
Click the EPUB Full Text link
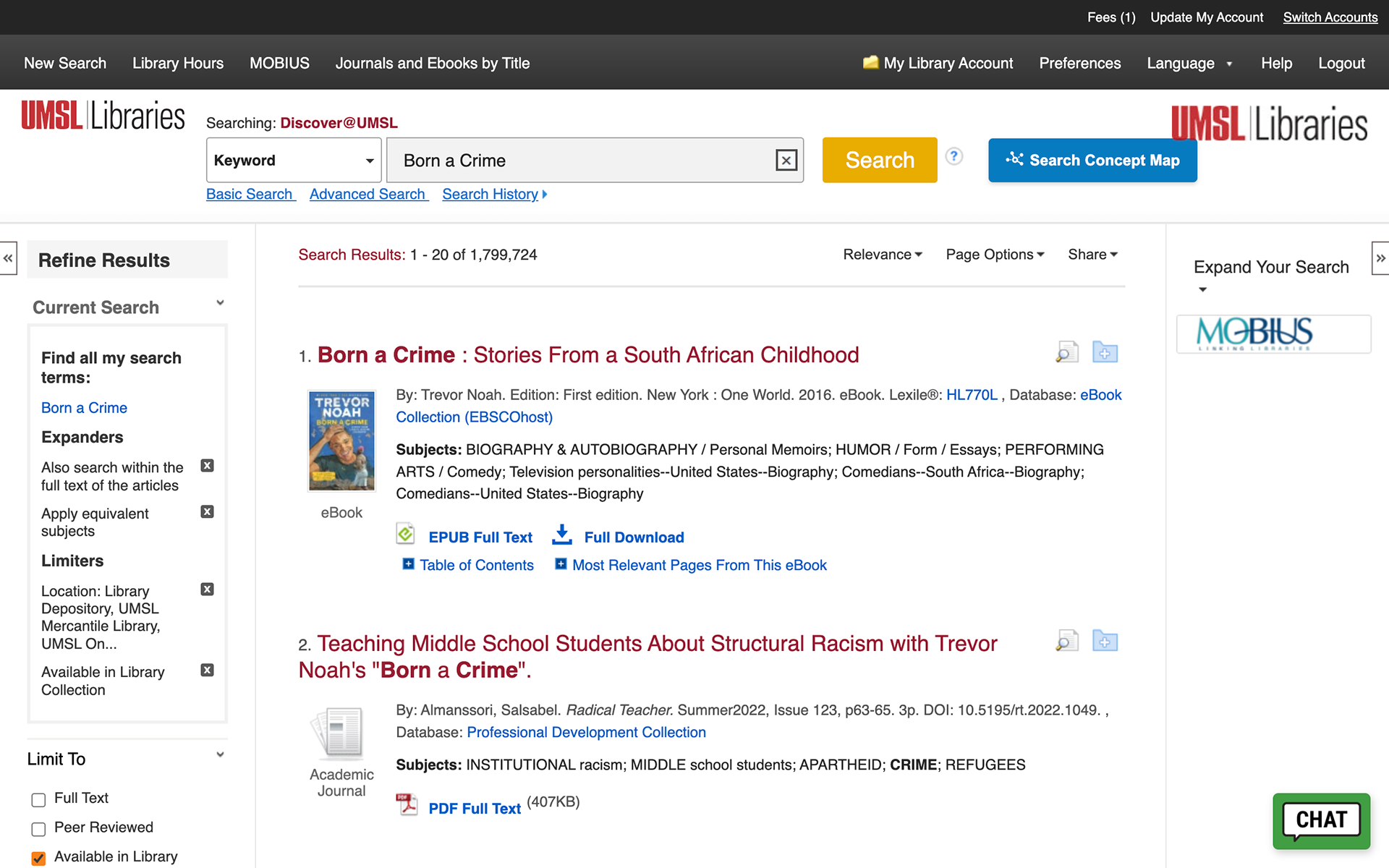pyautogui.click(x=480, y=537)
